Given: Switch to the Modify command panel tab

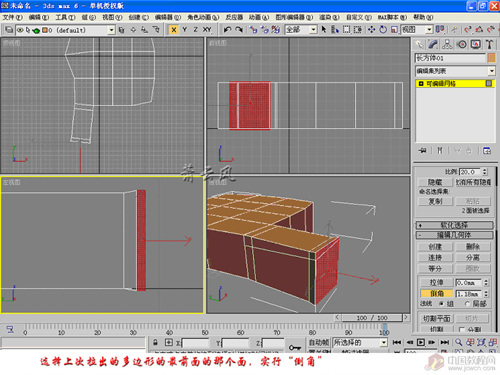Looking at the screenshot, I should pyautogui.click(x=433, y=44).
